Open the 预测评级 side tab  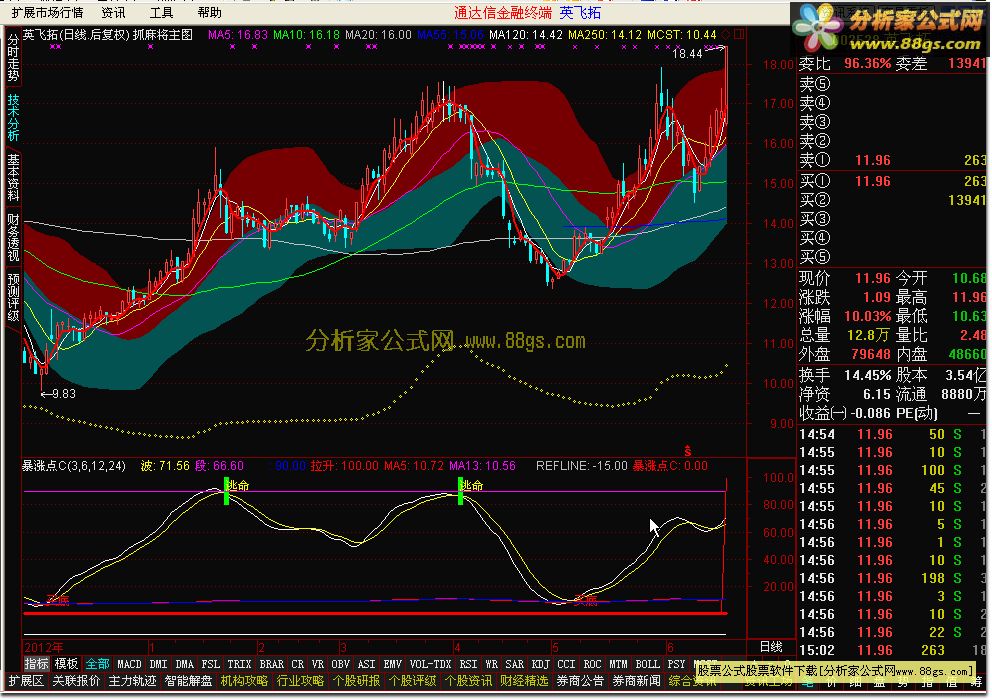(x=13, y=297)
